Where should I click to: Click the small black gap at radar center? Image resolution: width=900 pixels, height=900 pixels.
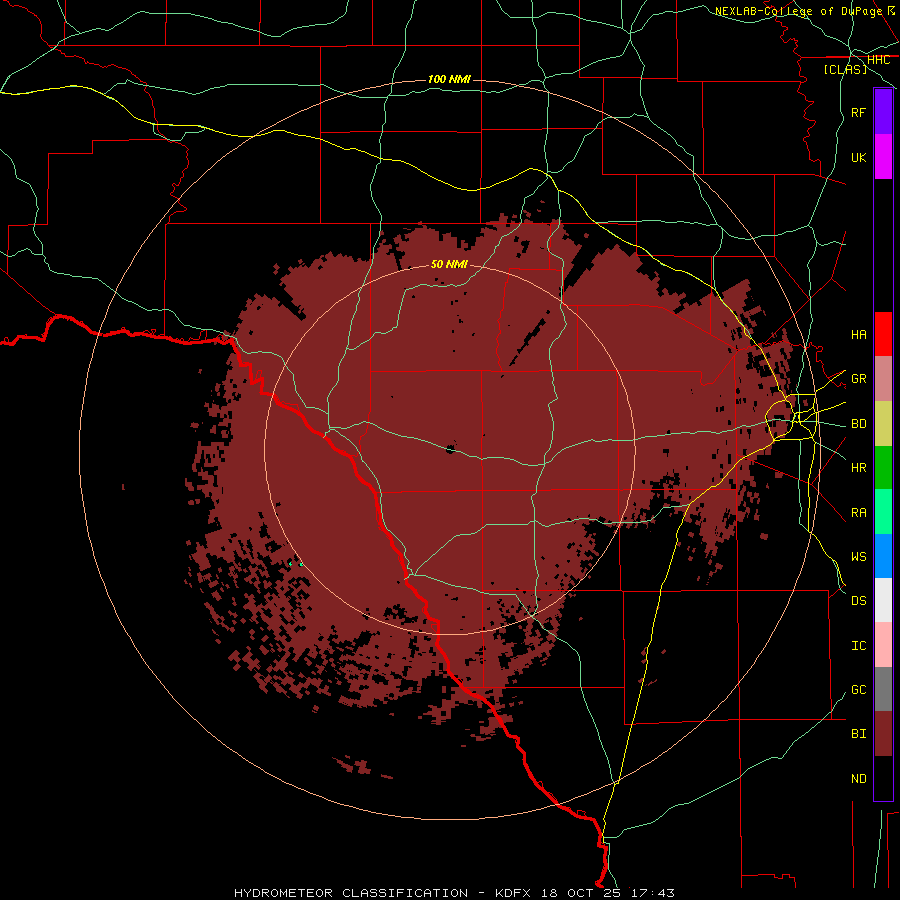pos(451,449)
